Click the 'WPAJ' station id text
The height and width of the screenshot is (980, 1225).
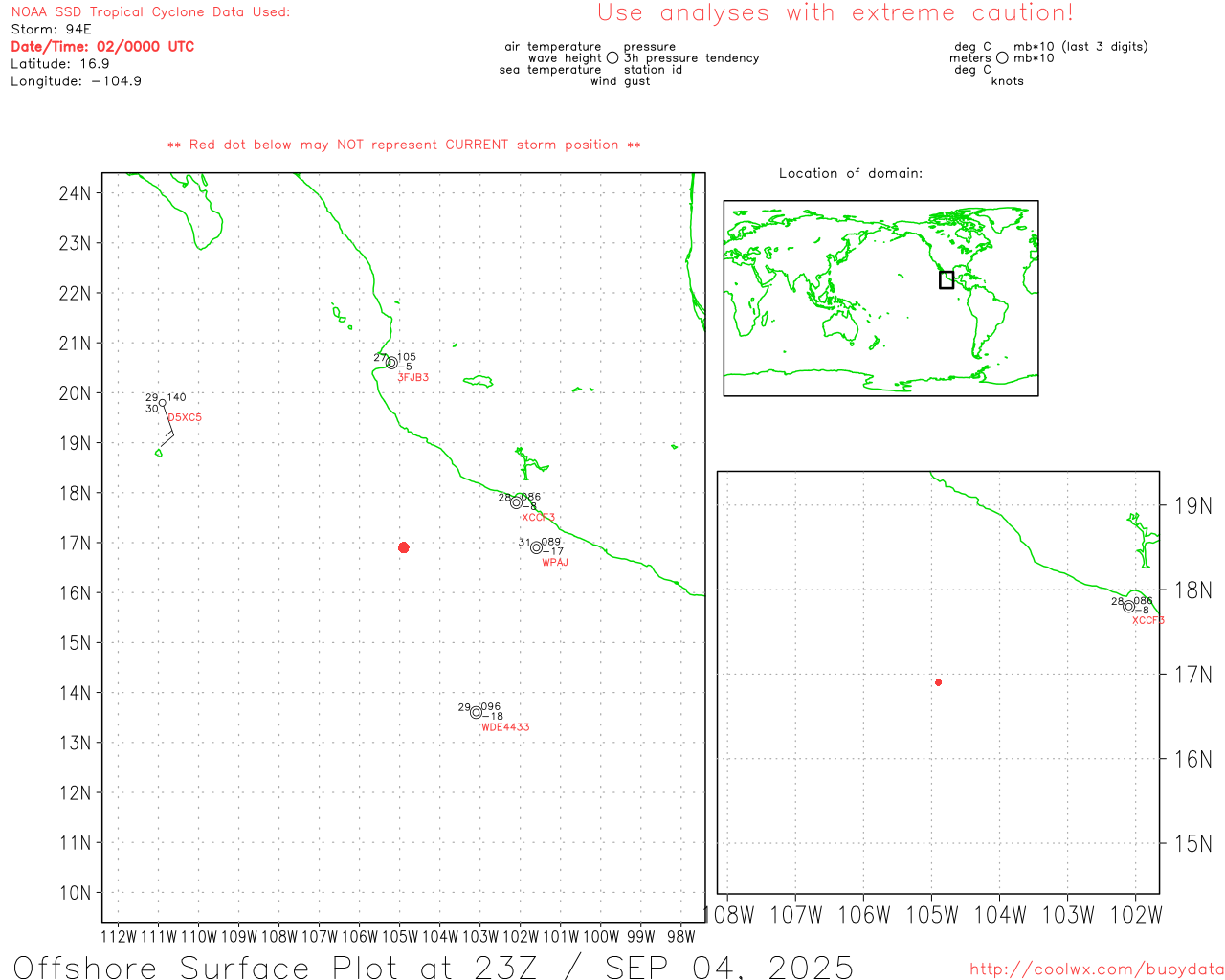coord(555,563)
